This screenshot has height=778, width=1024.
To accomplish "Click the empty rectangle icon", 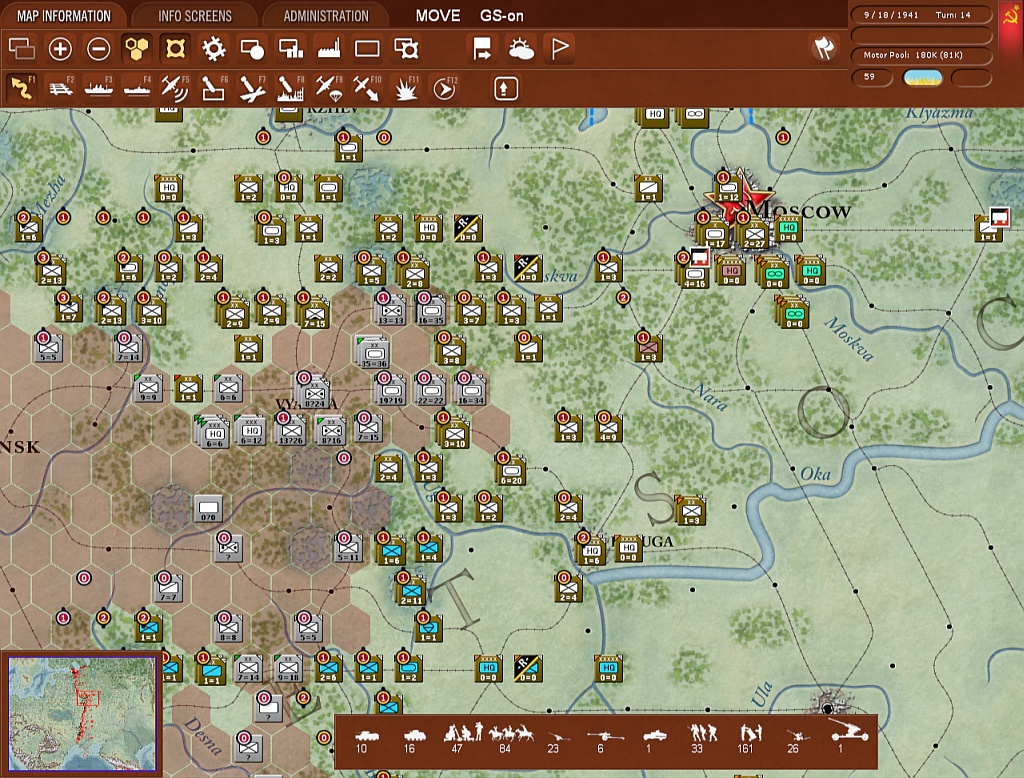I will click(x=367, y=49).
